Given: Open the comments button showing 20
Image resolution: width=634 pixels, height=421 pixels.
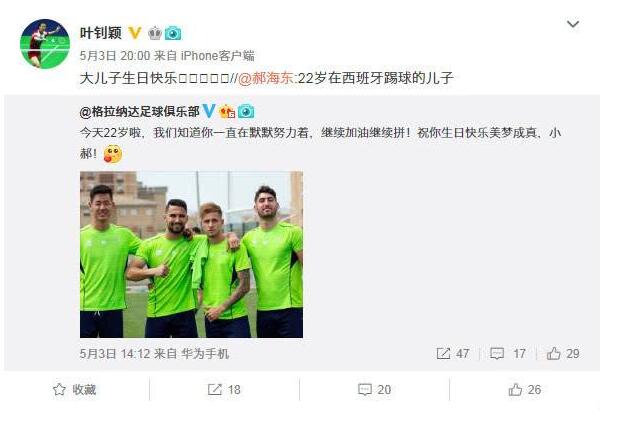Looking at the screenshot, I should pyautogui.click(x=374, y=389).
